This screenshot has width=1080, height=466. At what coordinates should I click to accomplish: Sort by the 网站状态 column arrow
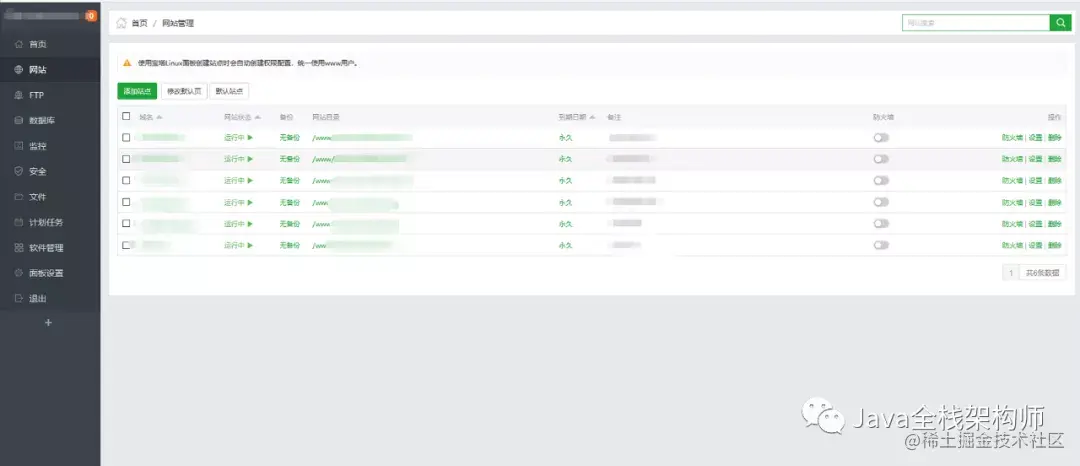[258, 117]
